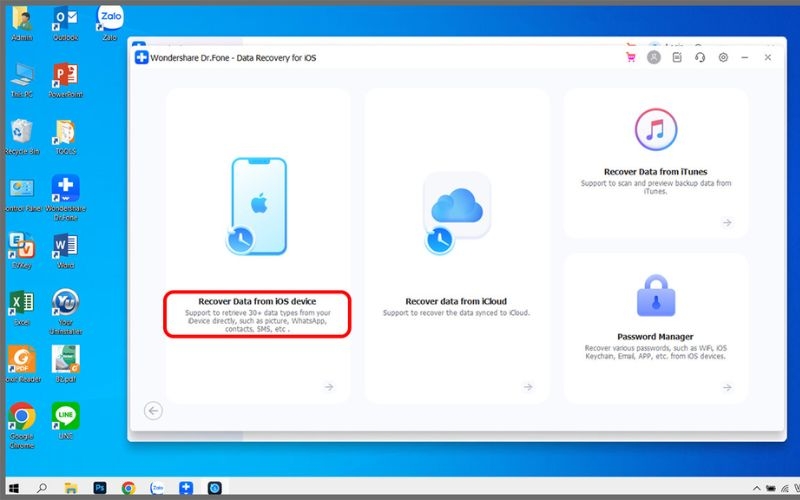Open Password Manager option

[x=655, y=336]
